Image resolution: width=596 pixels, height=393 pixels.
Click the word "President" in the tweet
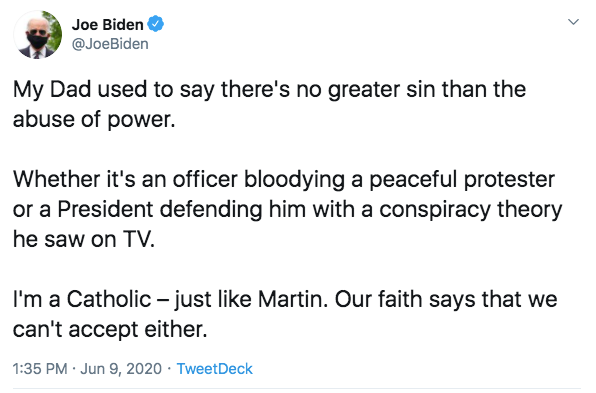105,209
